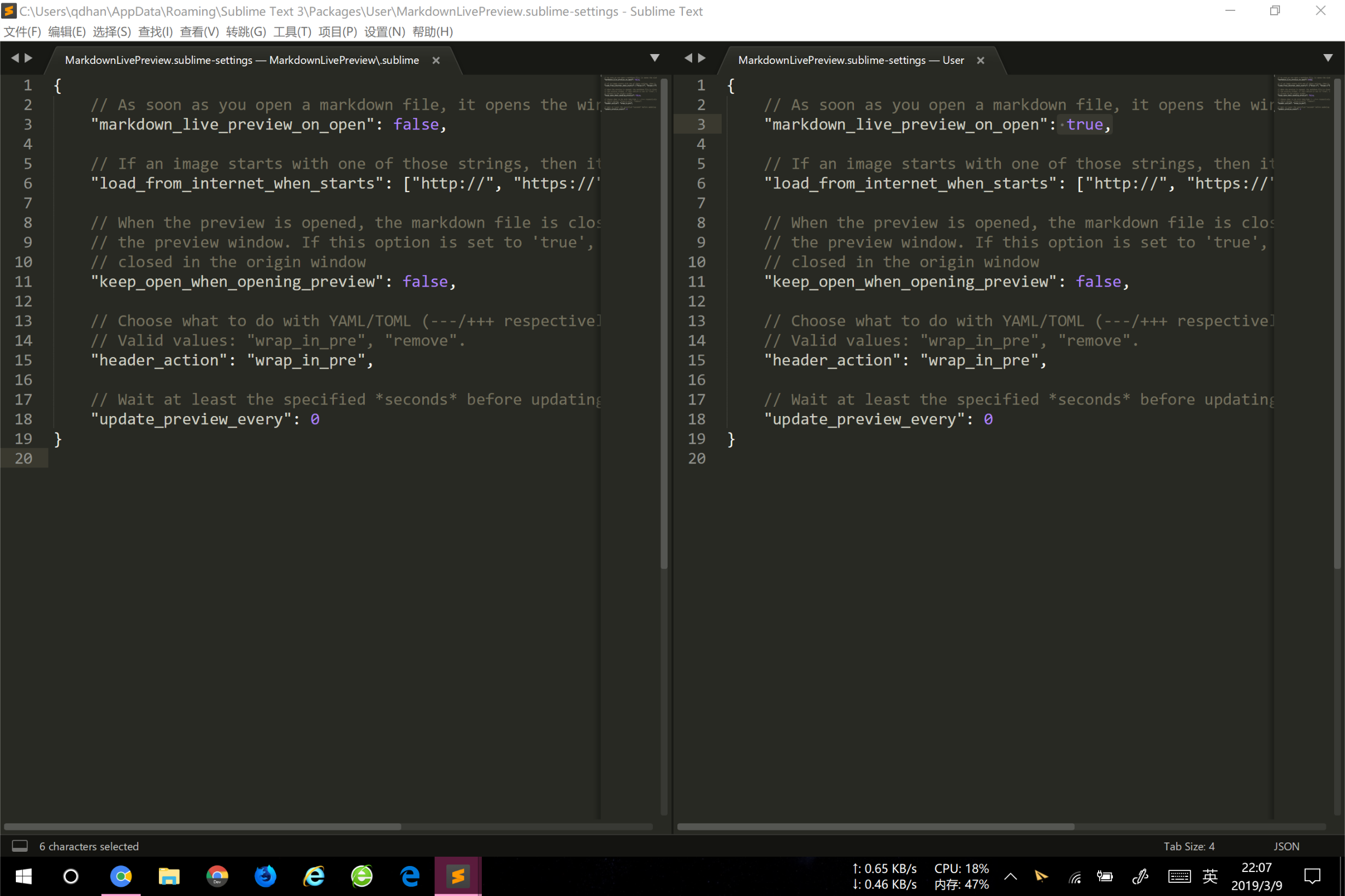Toggle side bar via status bar icon
Screen dimensions: 1345x896
[20, 846]
